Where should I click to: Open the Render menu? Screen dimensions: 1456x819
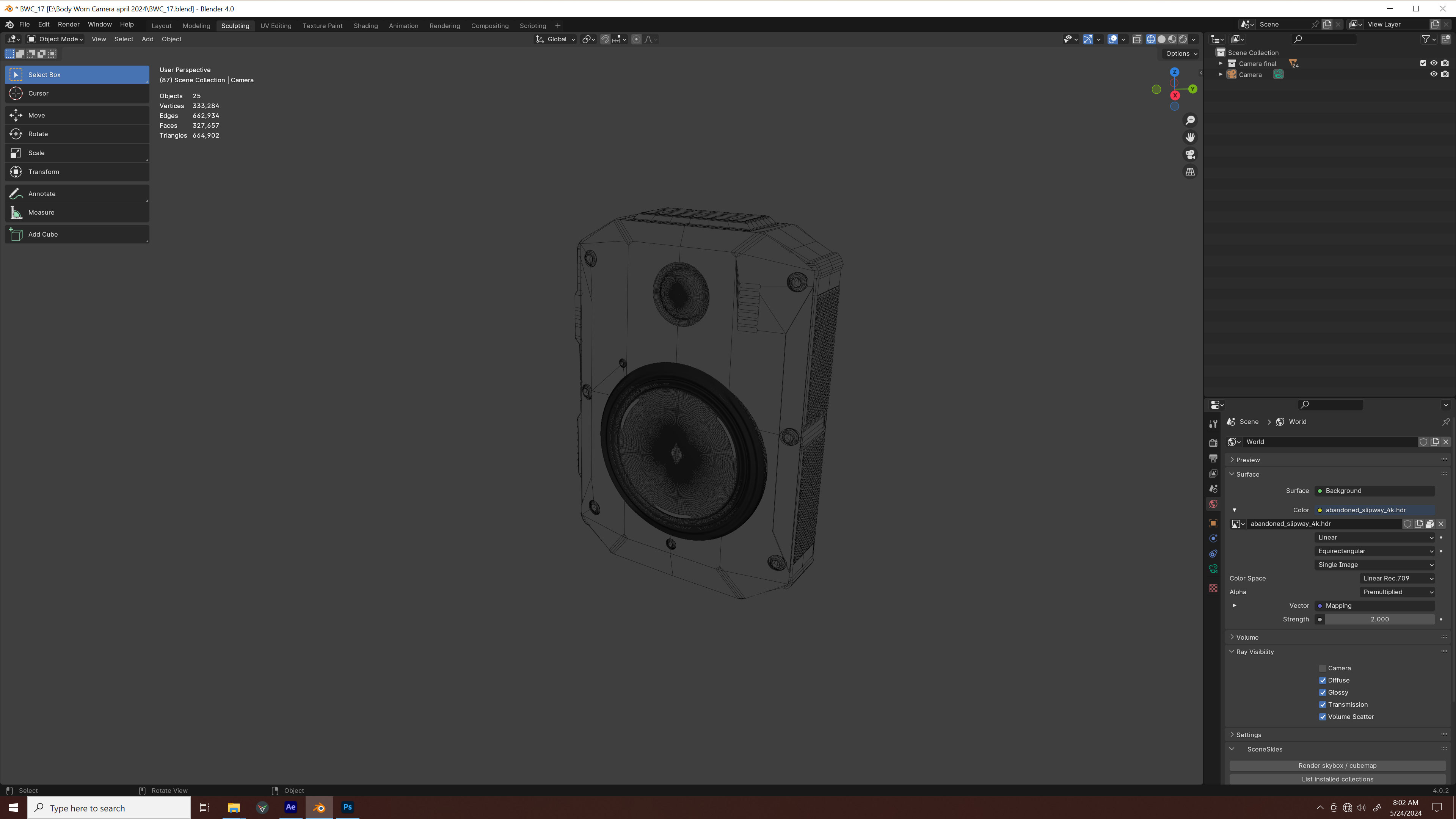point(68,24)
